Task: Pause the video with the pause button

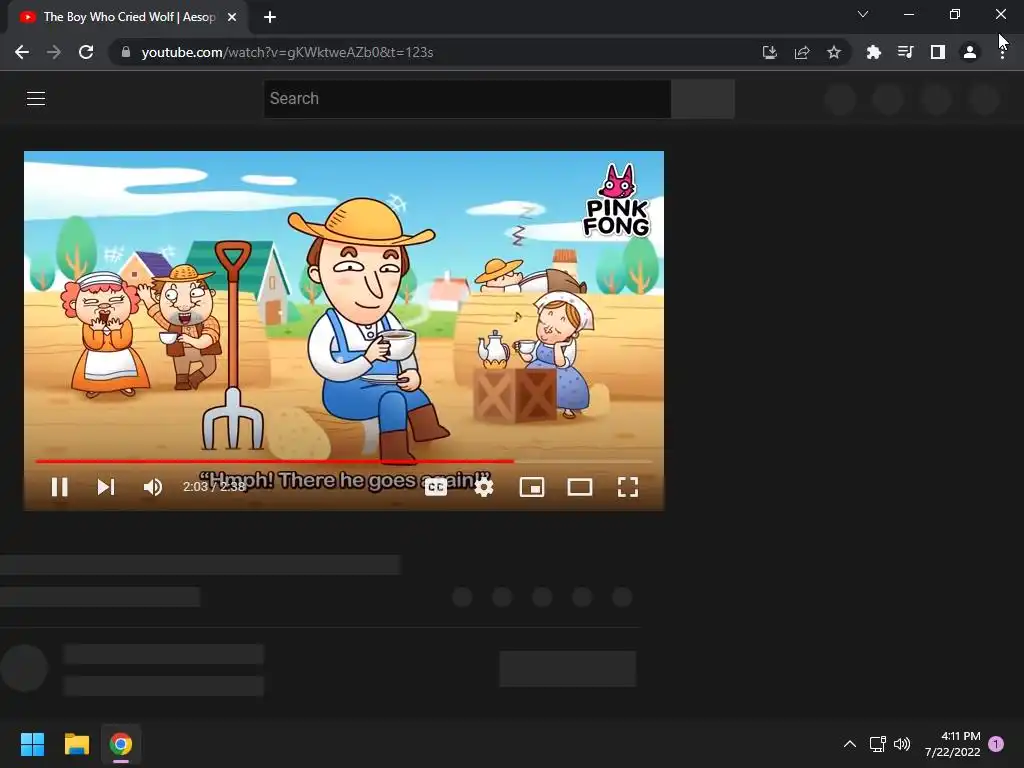Action: tap(59, 487)
